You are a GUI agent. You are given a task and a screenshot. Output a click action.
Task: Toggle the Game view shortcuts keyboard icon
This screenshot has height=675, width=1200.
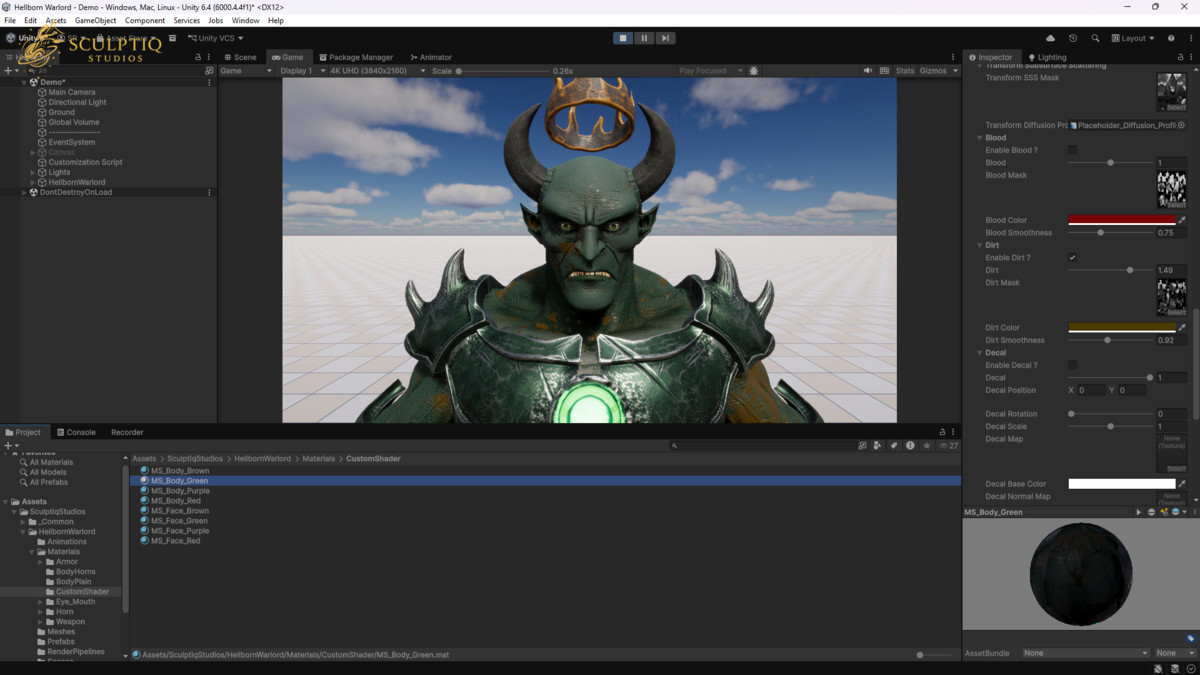(884, 71)
